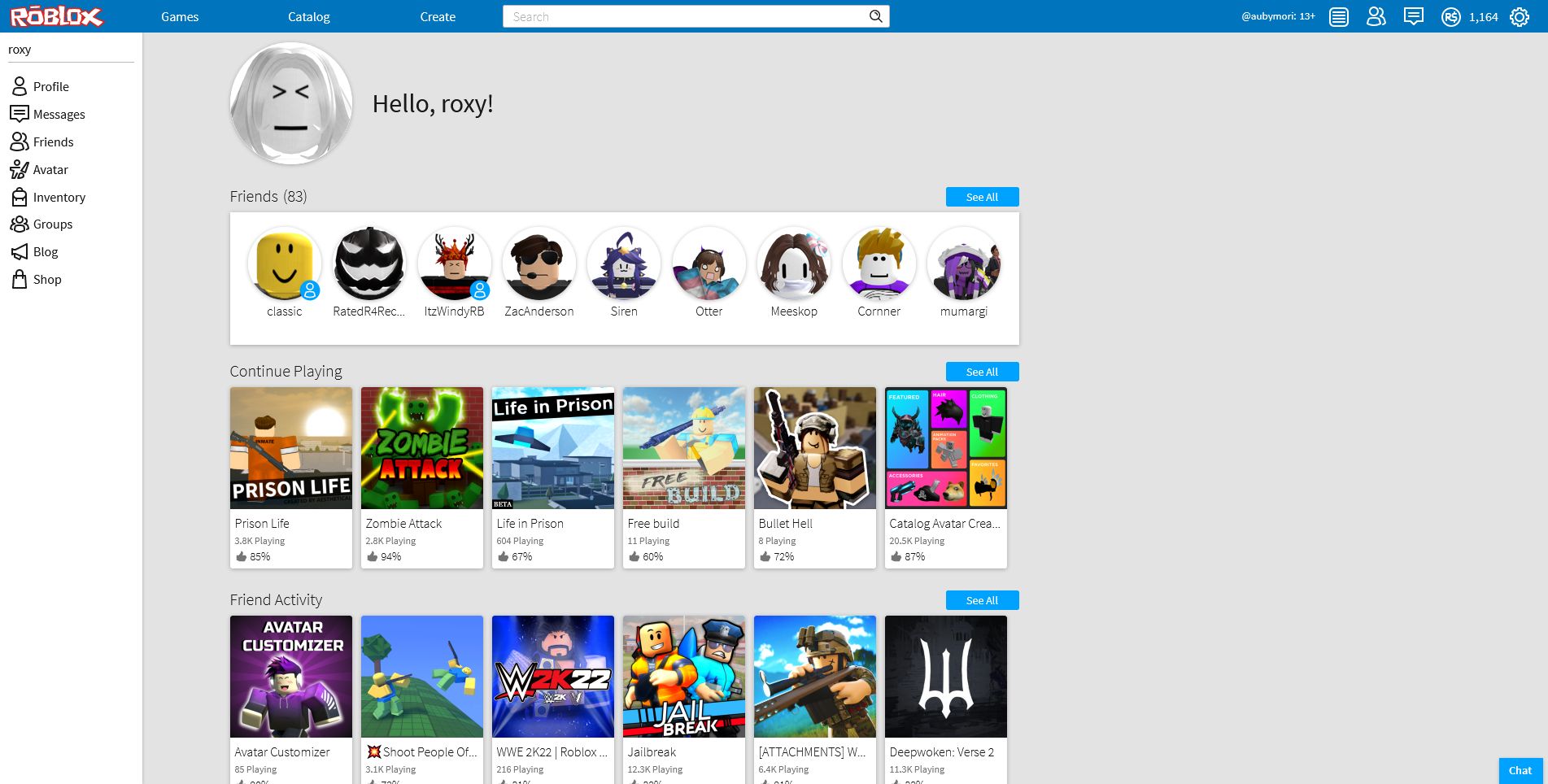Image resolution: width=1548 pixels, height=784 pixels.
Task: Click the Groups sidebar icon
Action: point(20,224)
